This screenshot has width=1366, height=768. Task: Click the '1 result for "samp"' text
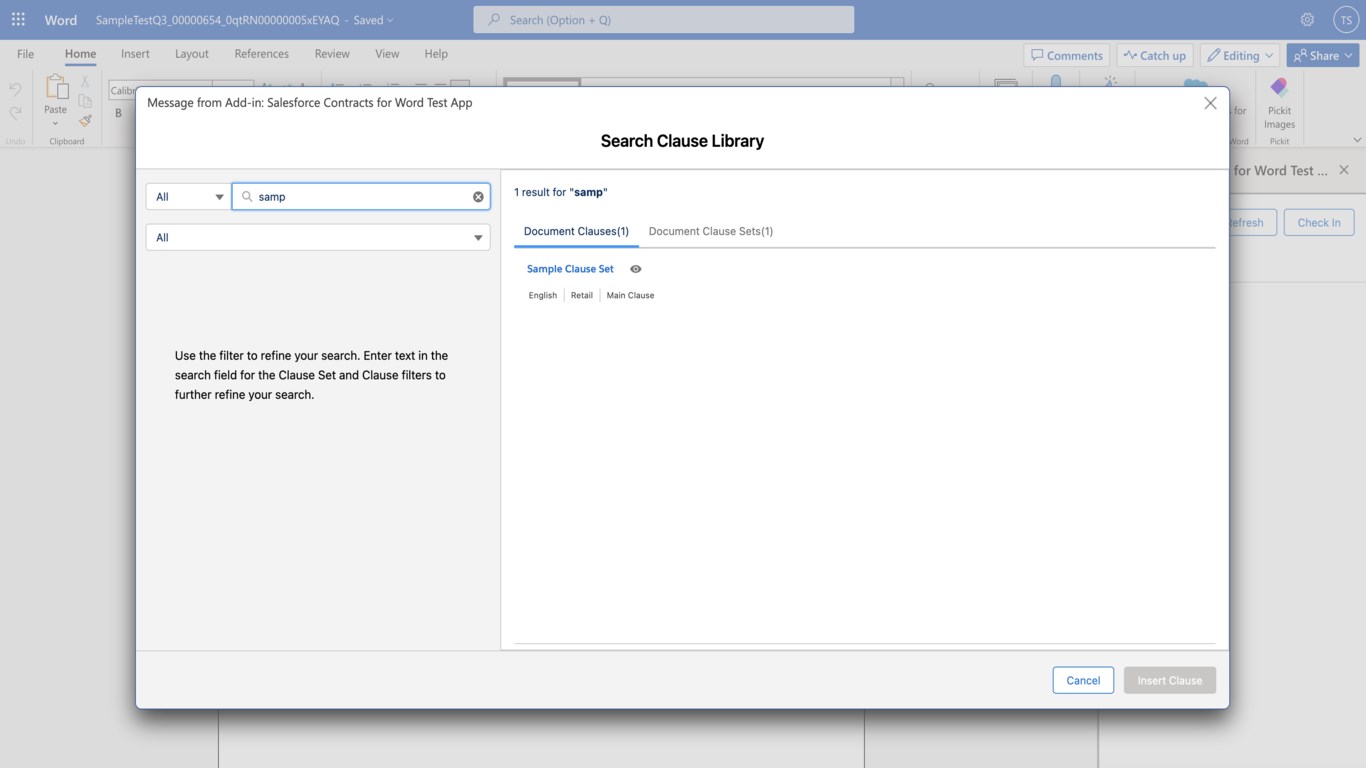coord(561,192)
